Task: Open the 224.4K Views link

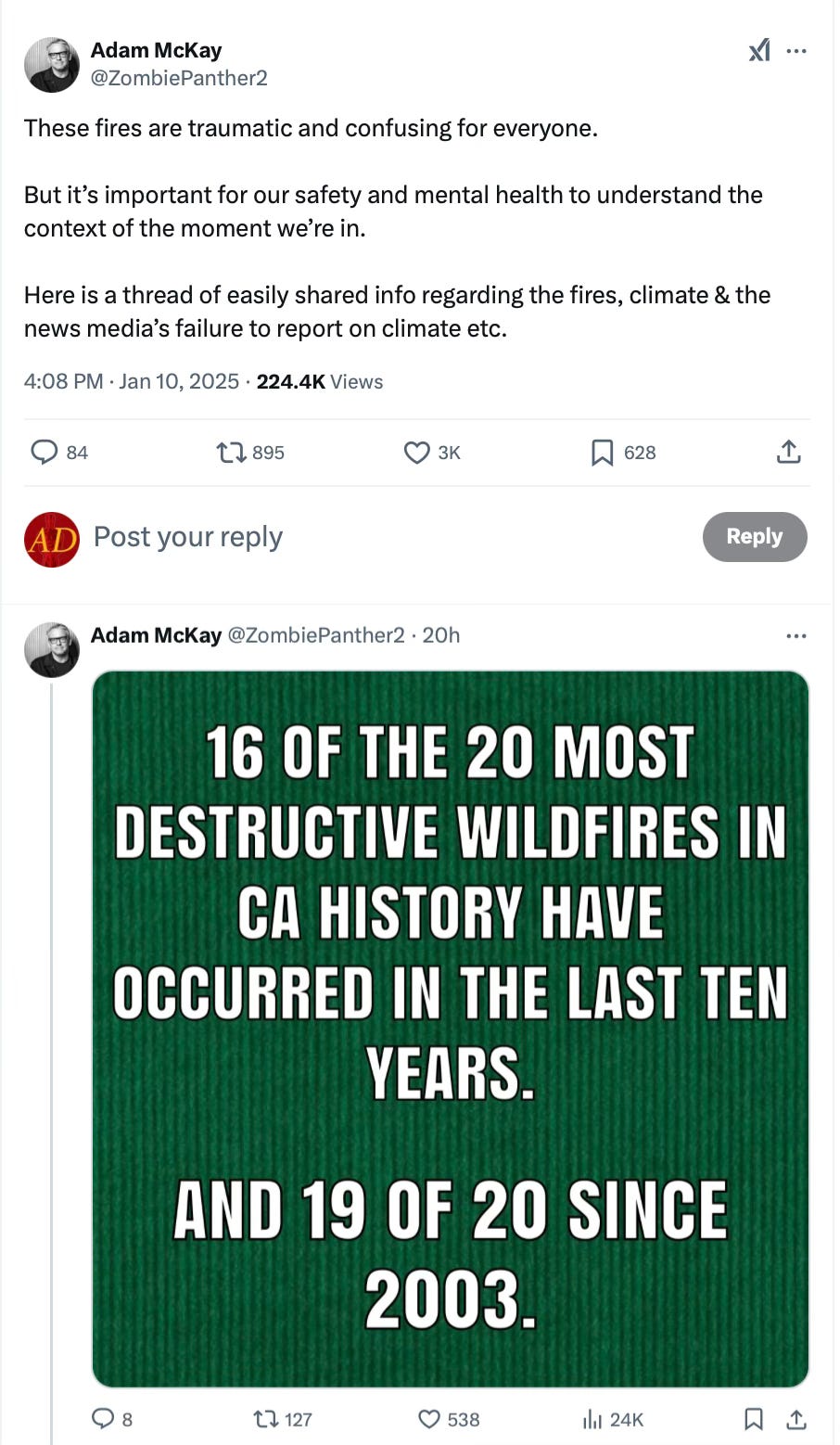Action: [320, 382]
